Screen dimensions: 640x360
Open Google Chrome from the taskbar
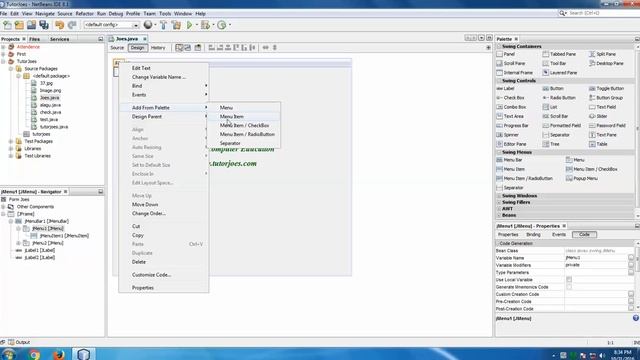(x=34, y=354)
